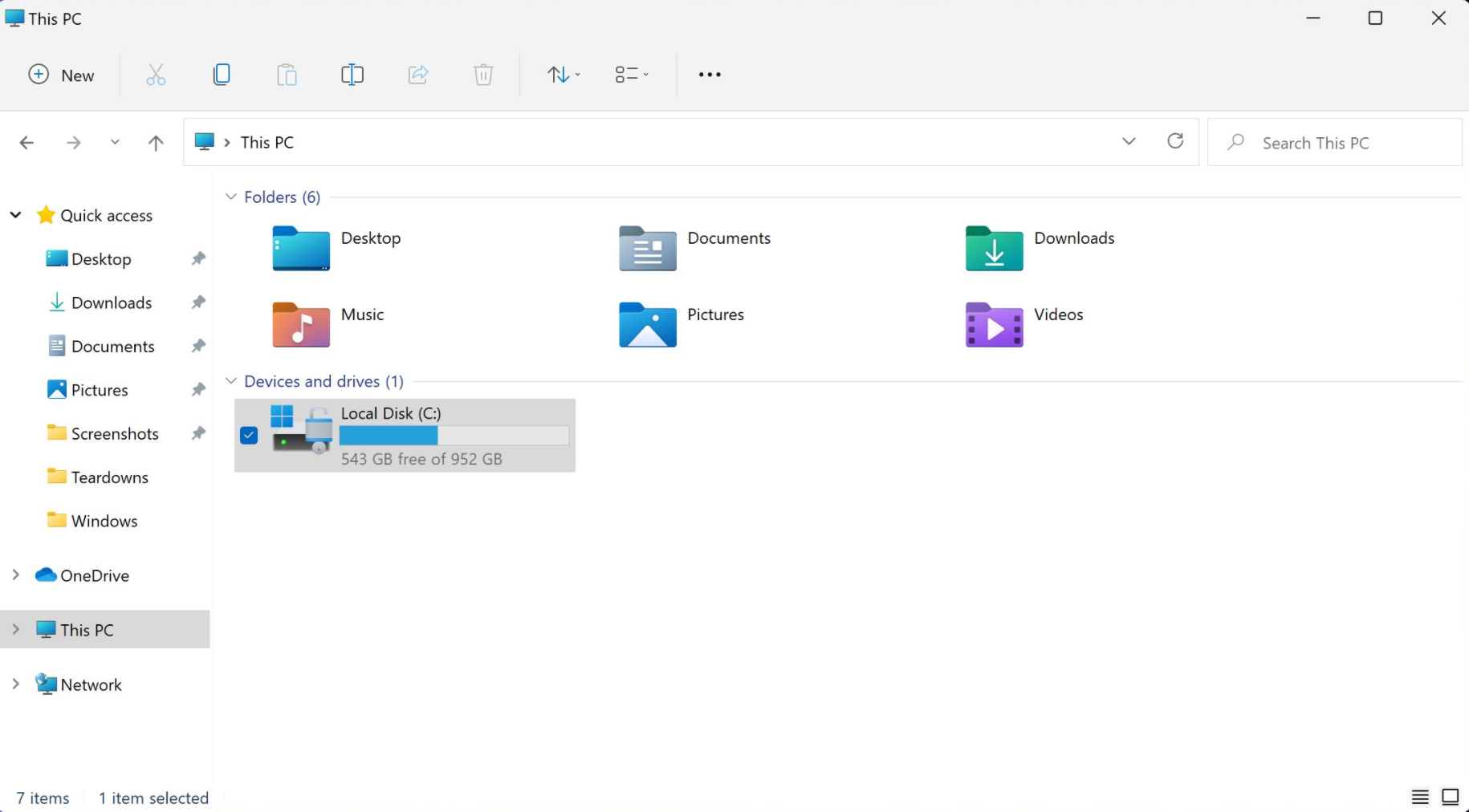This screenshot has height=812, width=1469.
Task: Expand the Network tree node
Action: [15, 684]
